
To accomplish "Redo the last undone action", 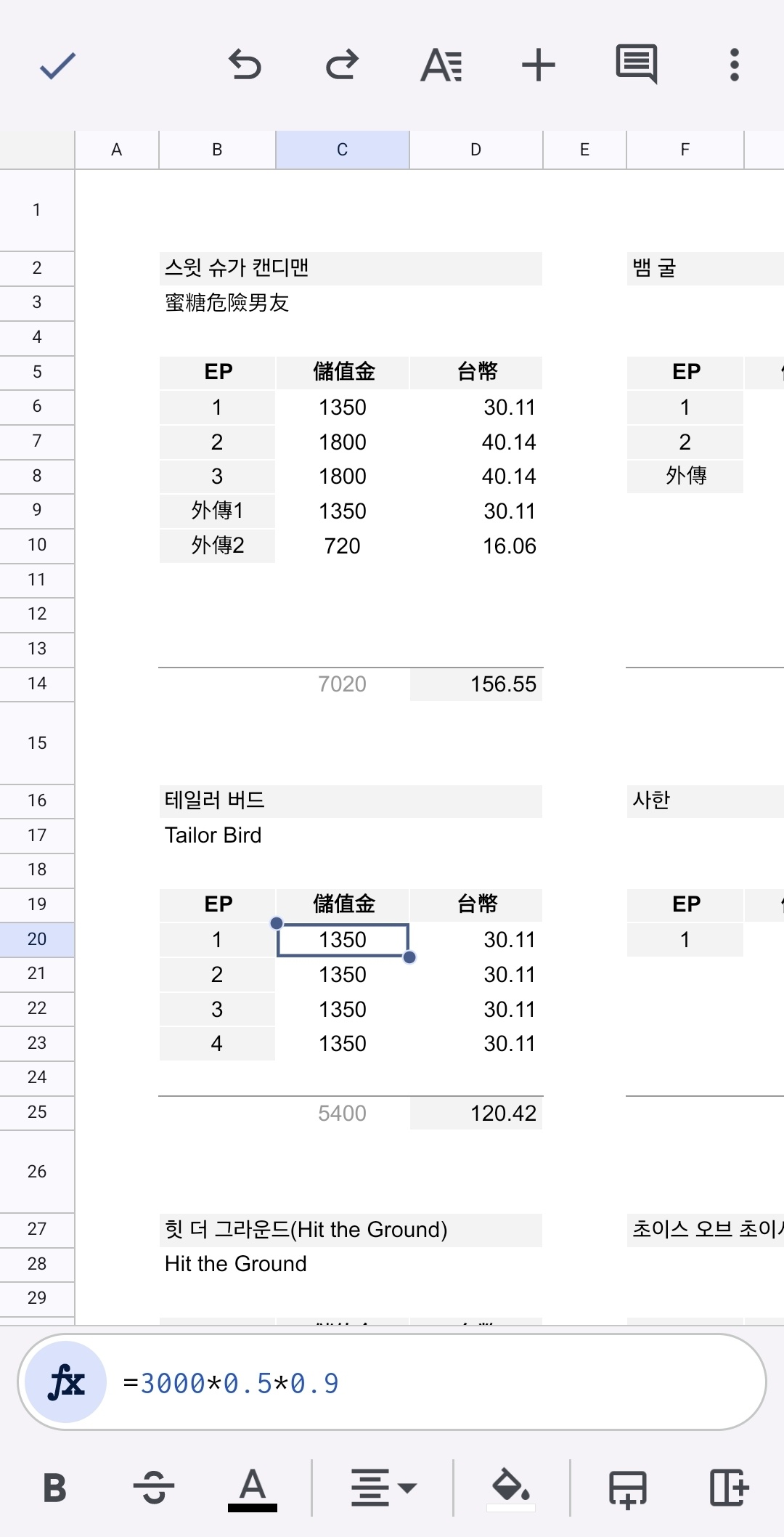I will pos(342,65).
